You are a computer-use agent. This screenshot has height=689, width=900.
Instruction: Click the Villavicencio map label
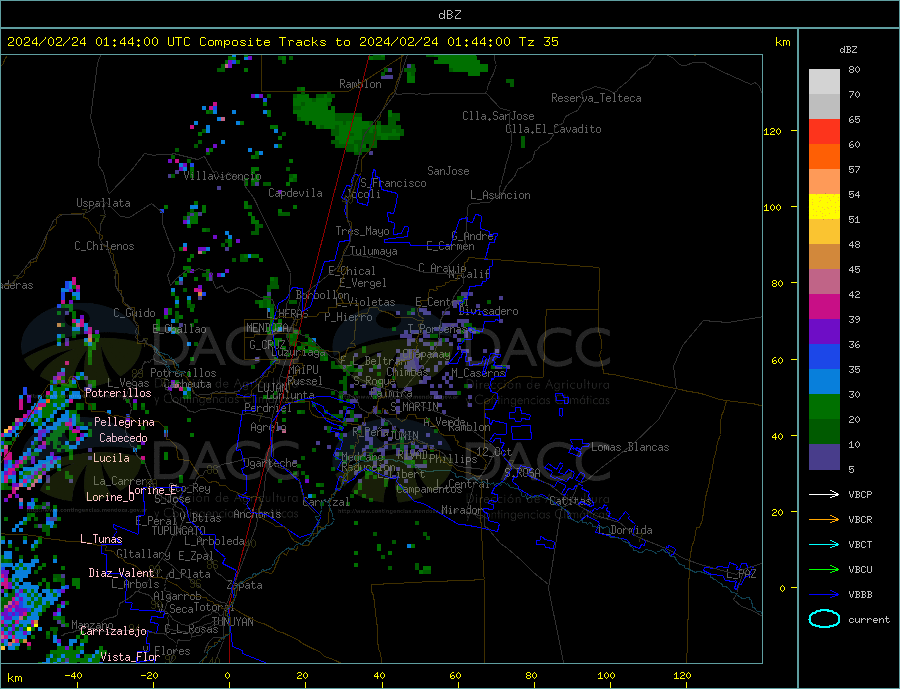222,176
